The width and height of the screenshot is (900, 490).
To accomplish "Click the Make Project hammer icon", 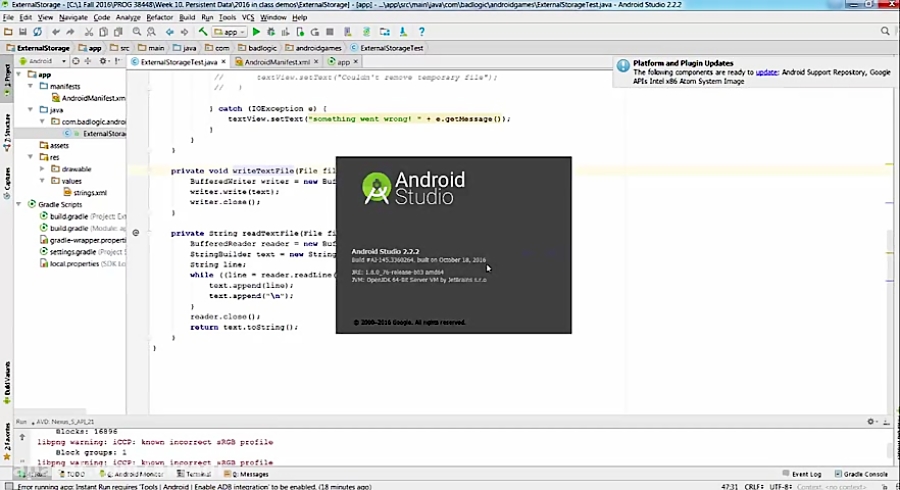I will pyautogui.click(x=202, y=32).
